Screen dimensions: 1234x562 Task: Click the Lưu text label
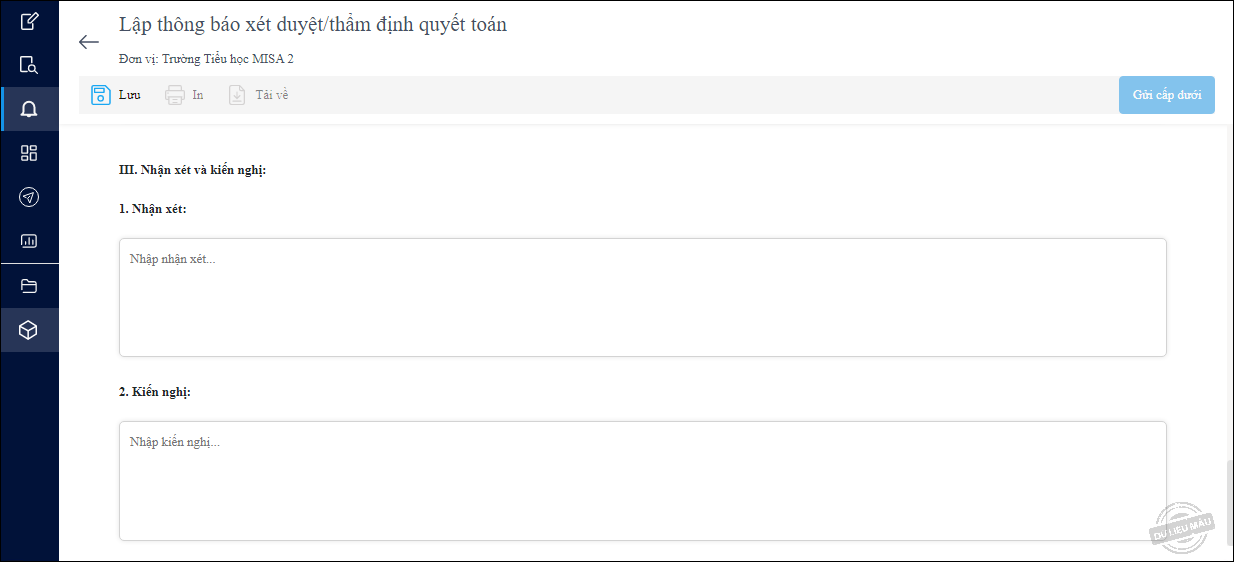click(x=129, y=95)
